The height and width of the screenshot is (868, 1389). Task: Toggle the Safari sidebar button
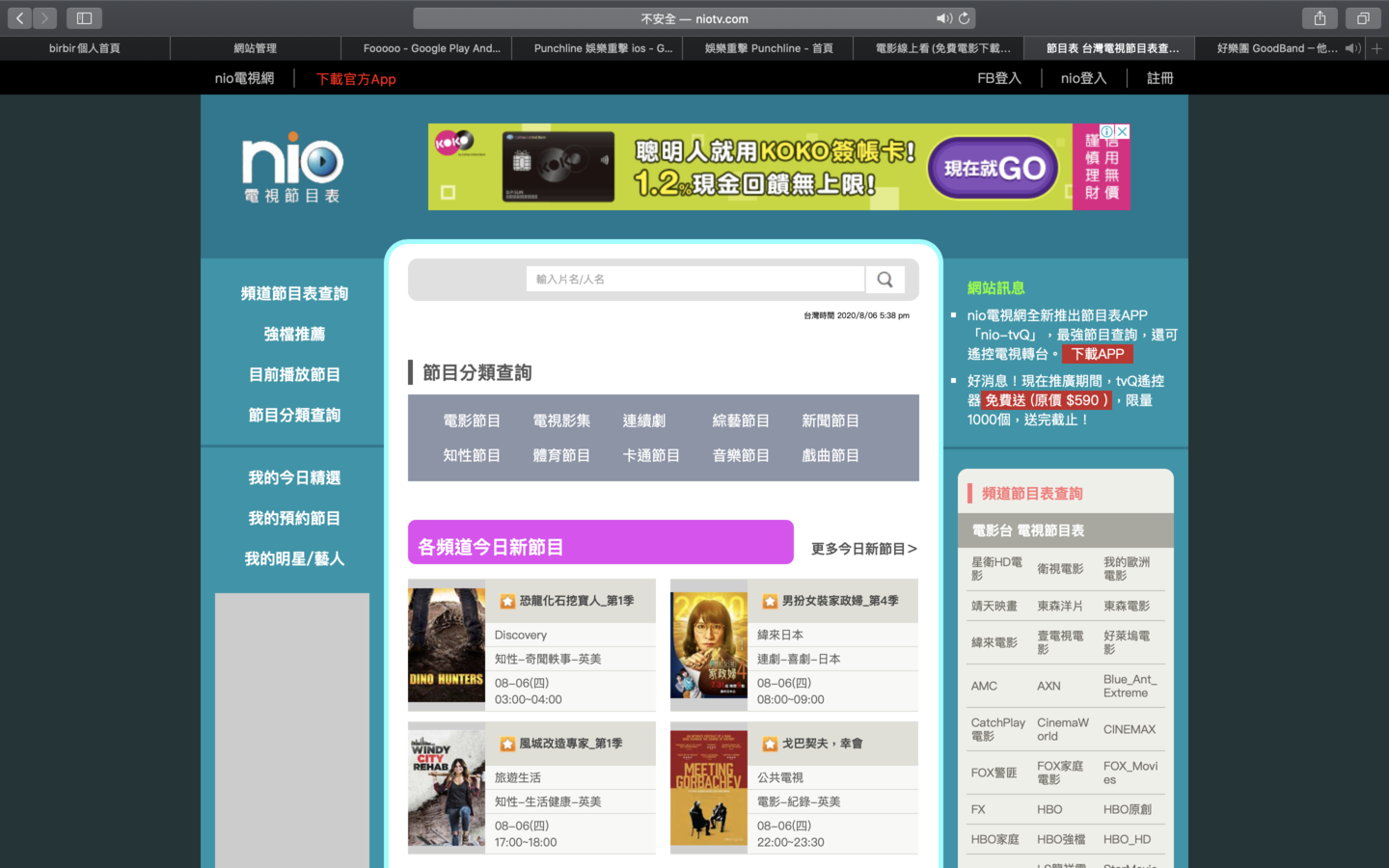[84, 18]
